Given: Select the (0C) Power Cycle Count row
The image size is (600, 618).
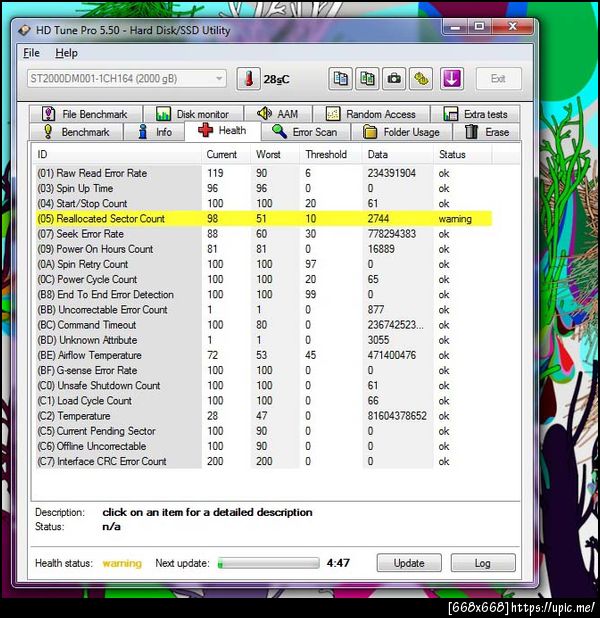Looking at the screenshot, I should tap(263, 279).
